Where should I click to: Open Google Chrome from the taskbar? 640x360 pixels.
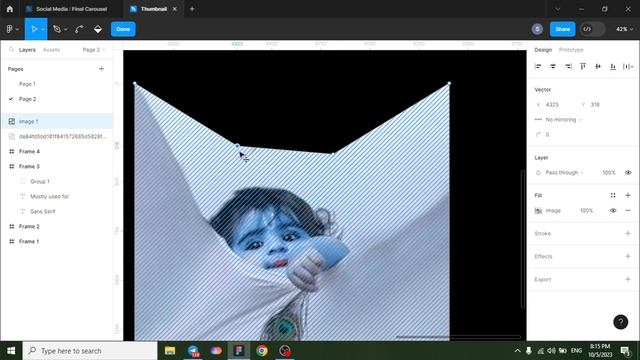click(x=262, y=351)
